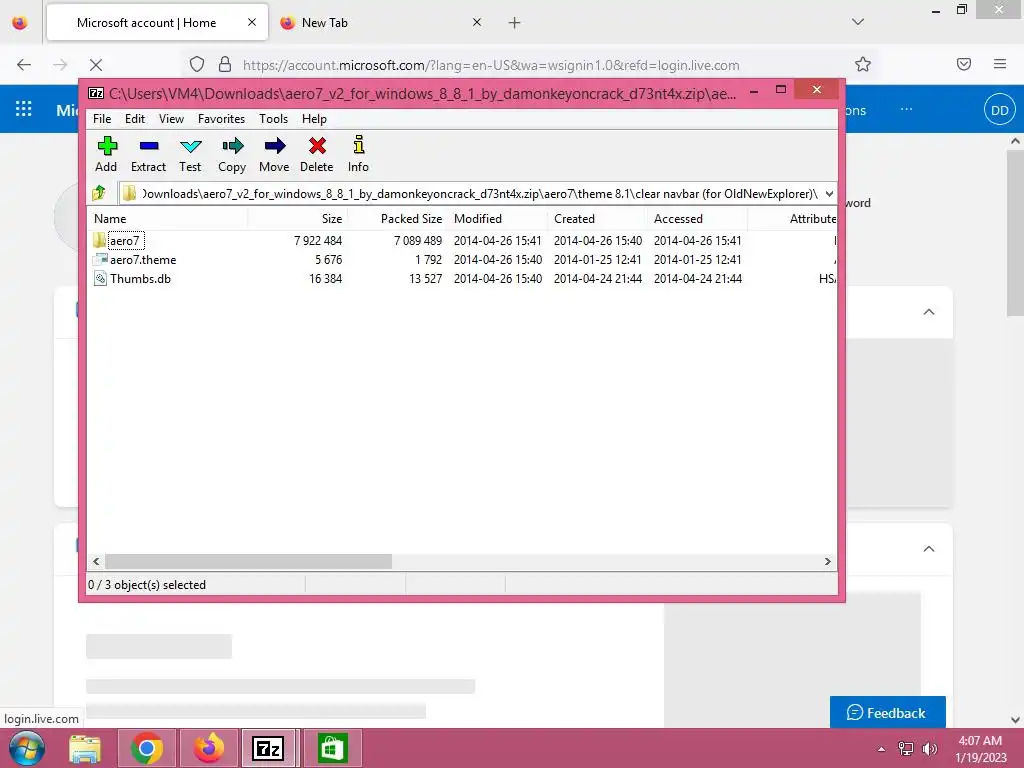Close the New Tab tab
The height and width of the screenshot is (768, 1024).
[477, 22]
